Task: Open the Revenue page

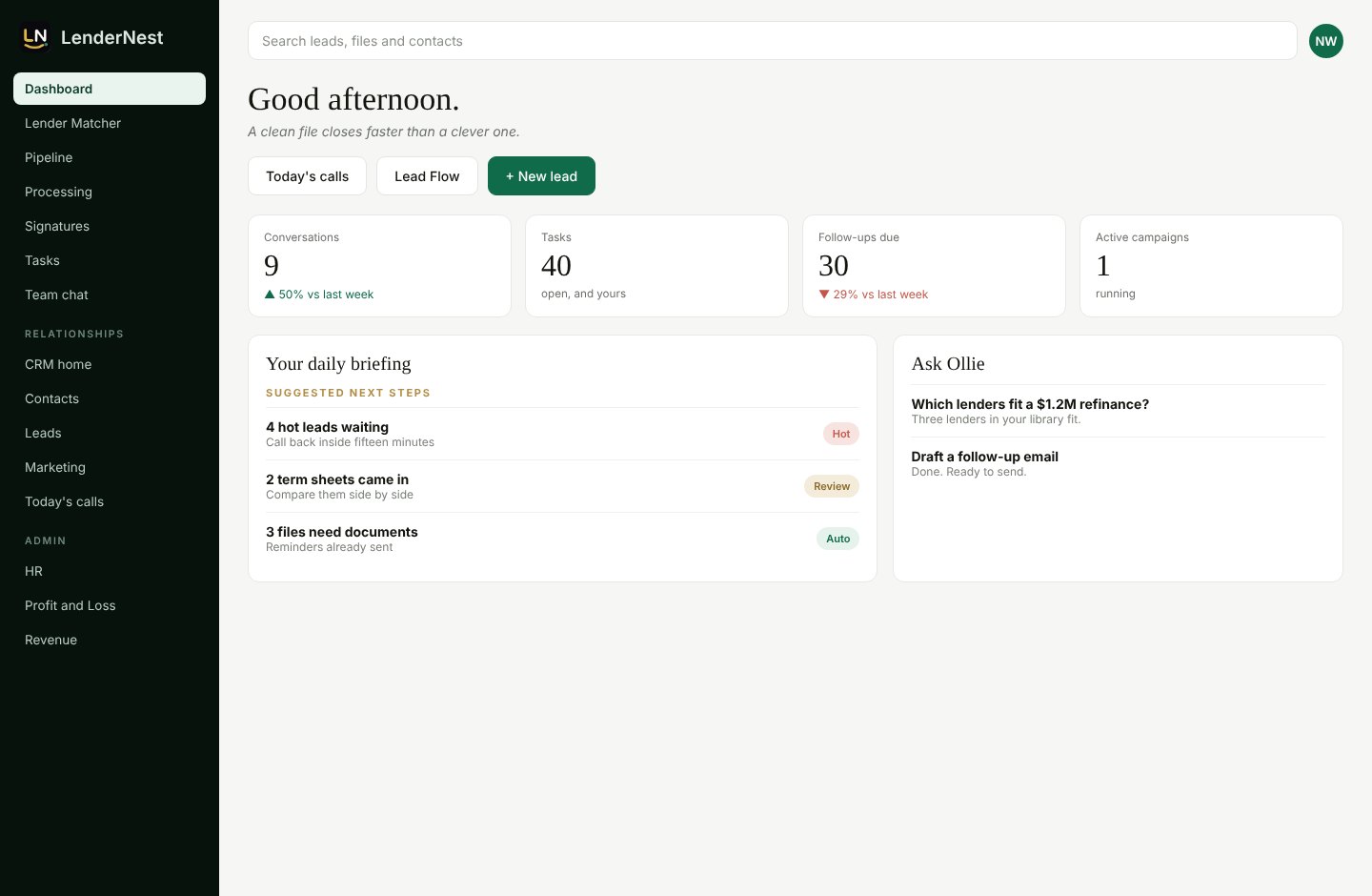Action: pyautogui.click(x=110, y=640)
